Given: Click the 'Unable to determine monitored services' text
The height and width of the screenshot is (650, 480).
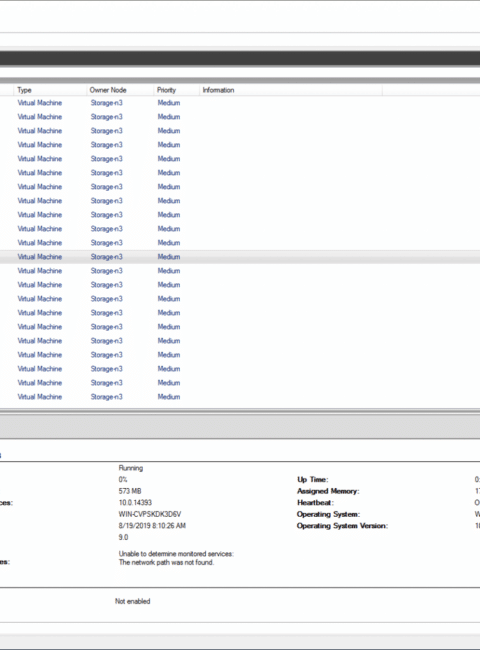Looking at the screenshot, I should coord(176,554).
